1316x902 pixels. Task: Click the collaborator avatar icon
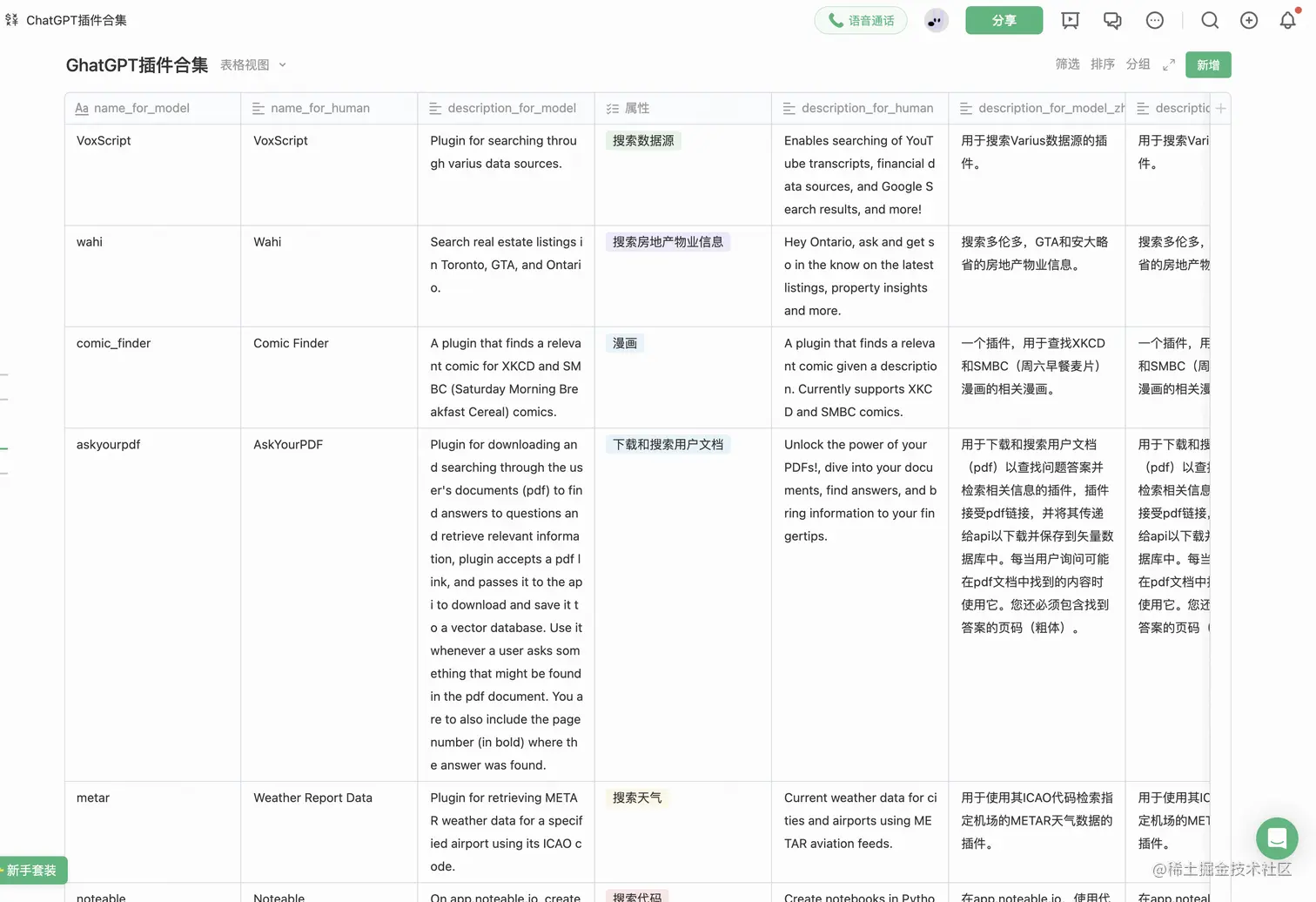pyautogui.click(x=936, y=21)
